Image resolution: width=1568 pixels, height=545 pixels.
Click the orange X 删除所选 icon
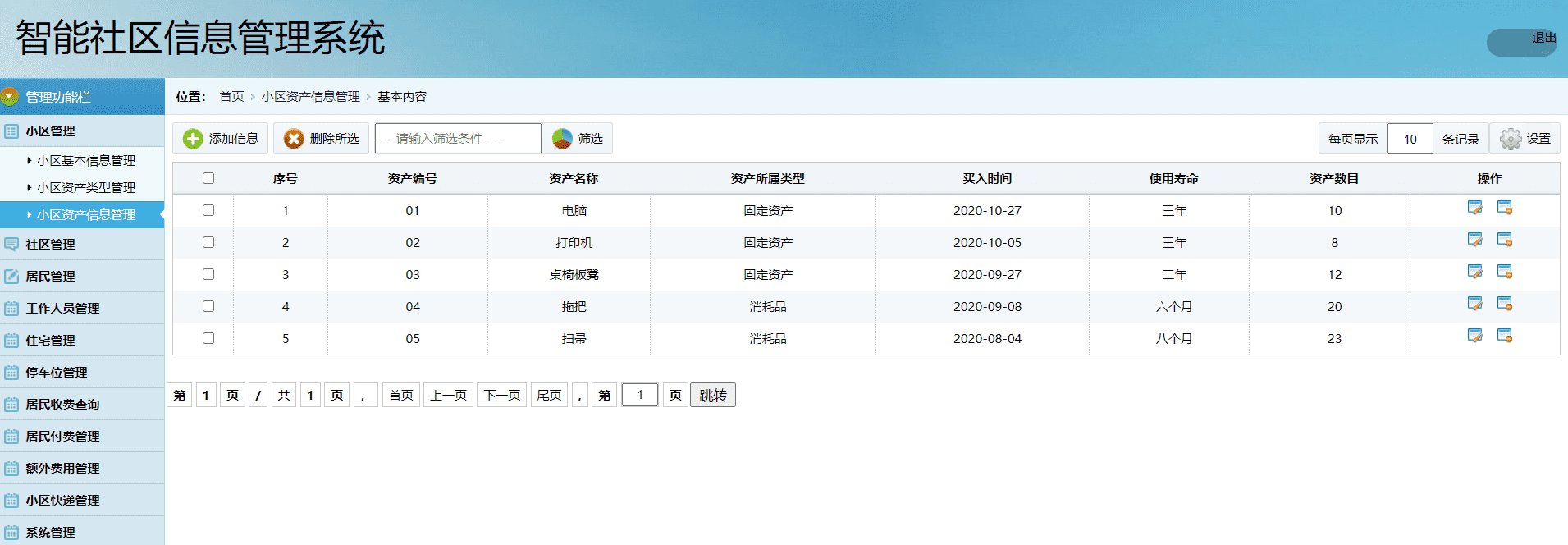(x=294, y=139)
